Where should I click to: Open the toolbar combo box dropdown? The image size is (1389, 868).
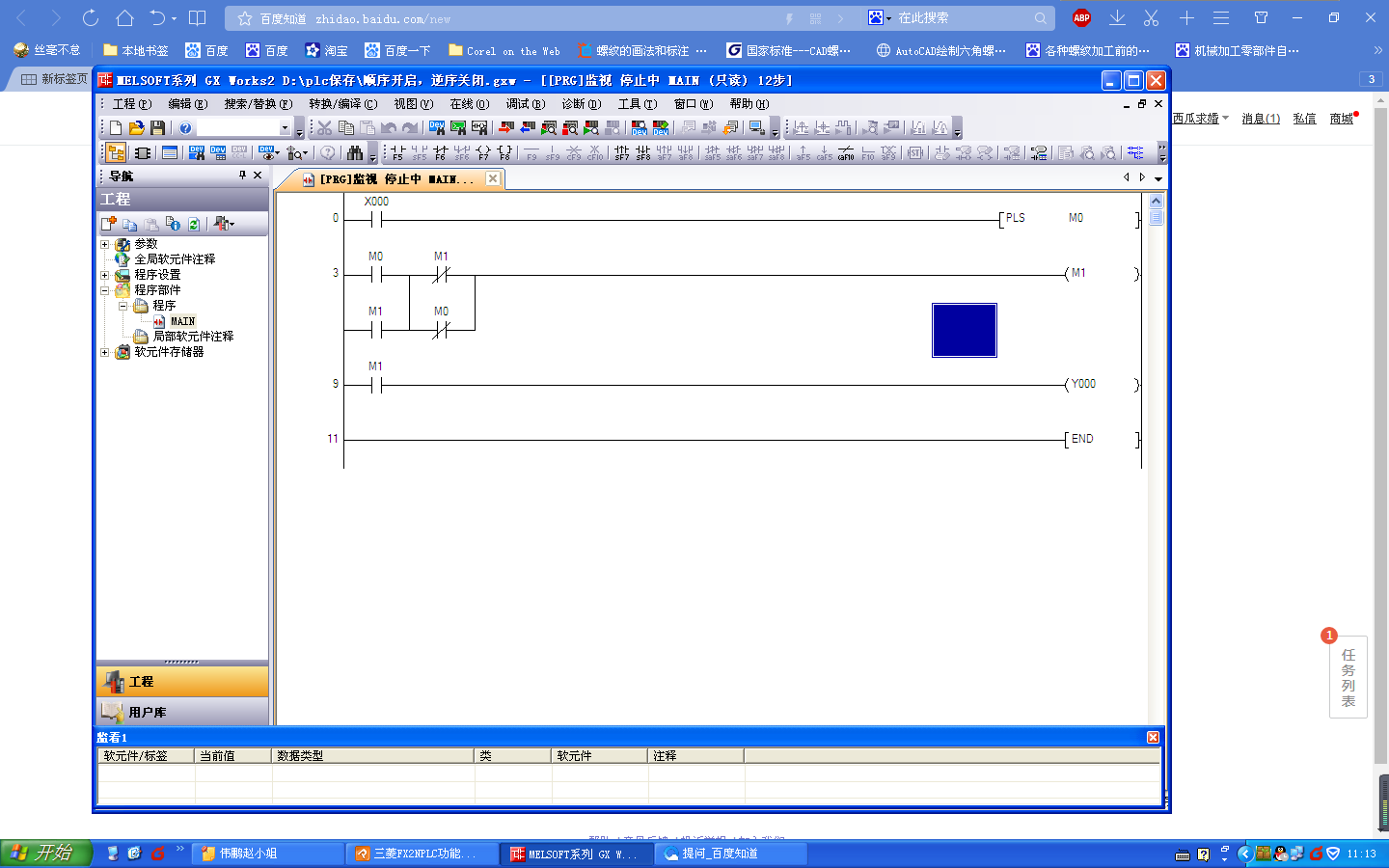pos(285,127)
